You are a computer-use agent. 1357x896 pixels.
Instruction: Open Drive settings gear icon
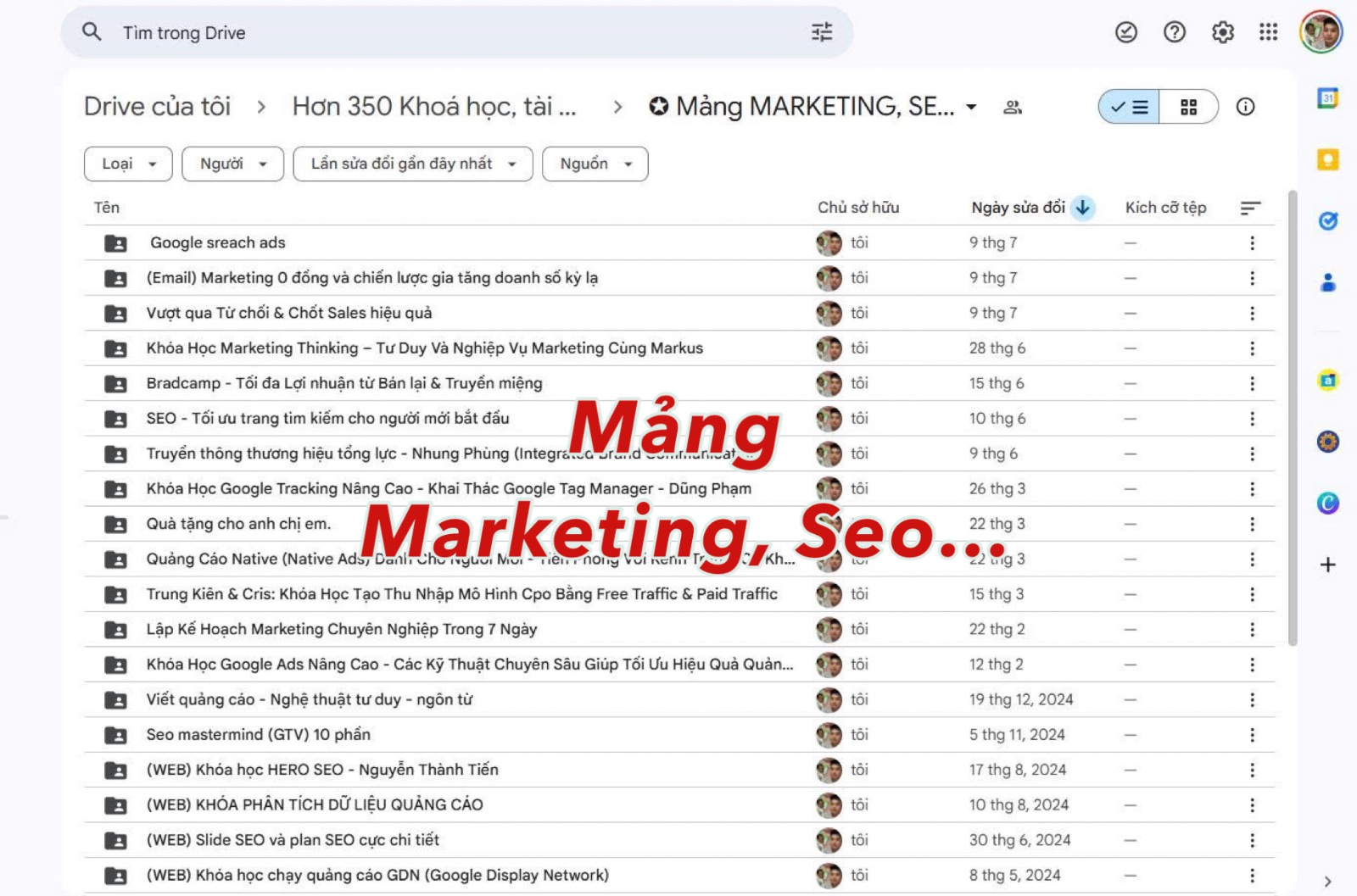click(1223, 32)
